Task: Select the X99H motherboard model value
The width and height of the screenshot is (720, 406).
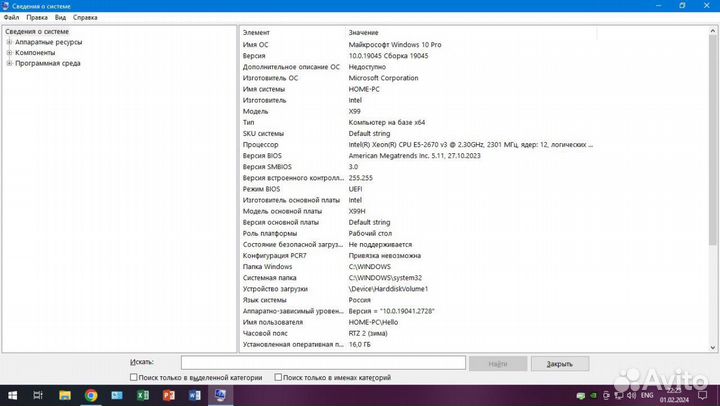Action: click(x=357, y=211)
